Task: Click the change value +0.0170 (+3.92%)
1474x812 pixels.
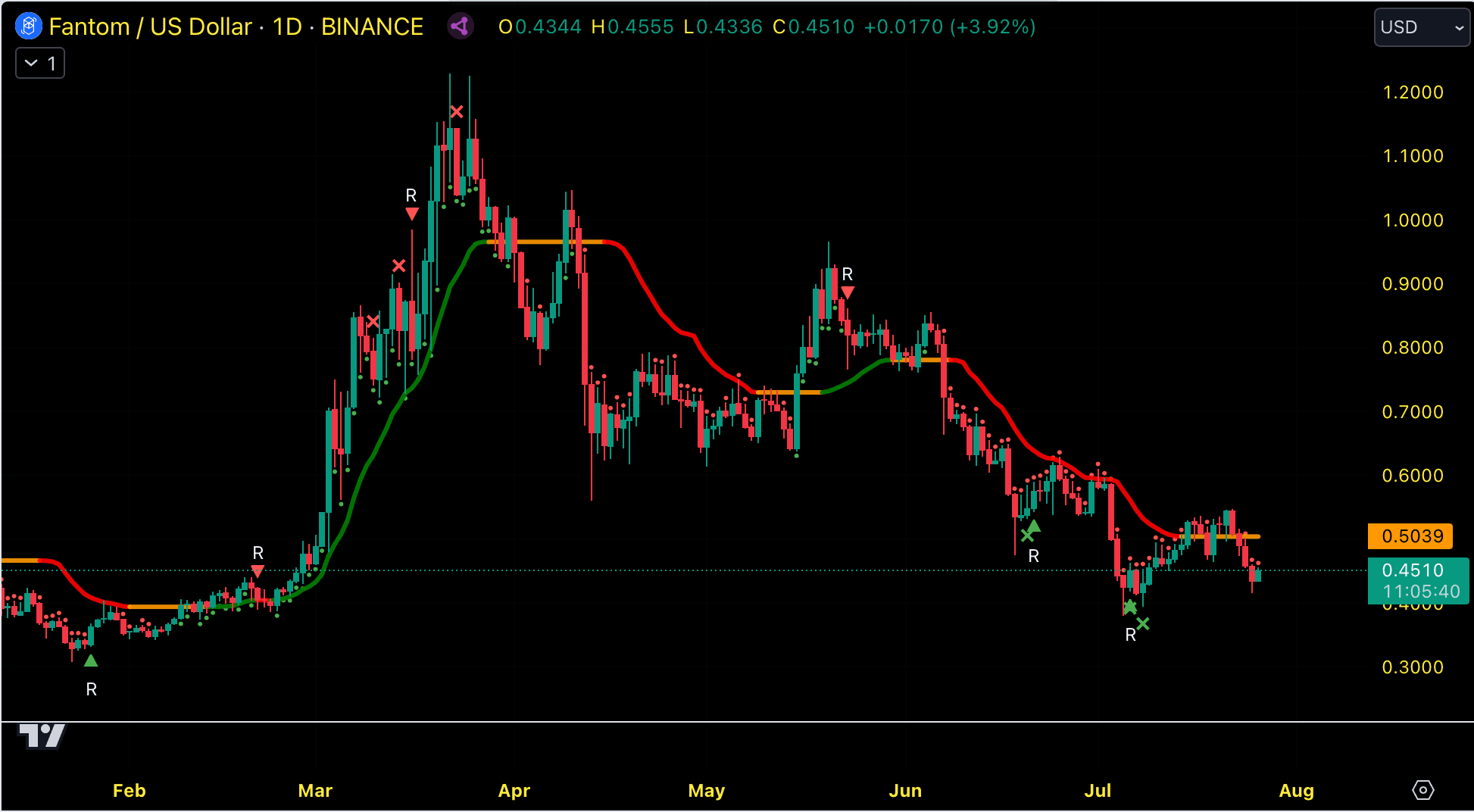Action: 950,27
